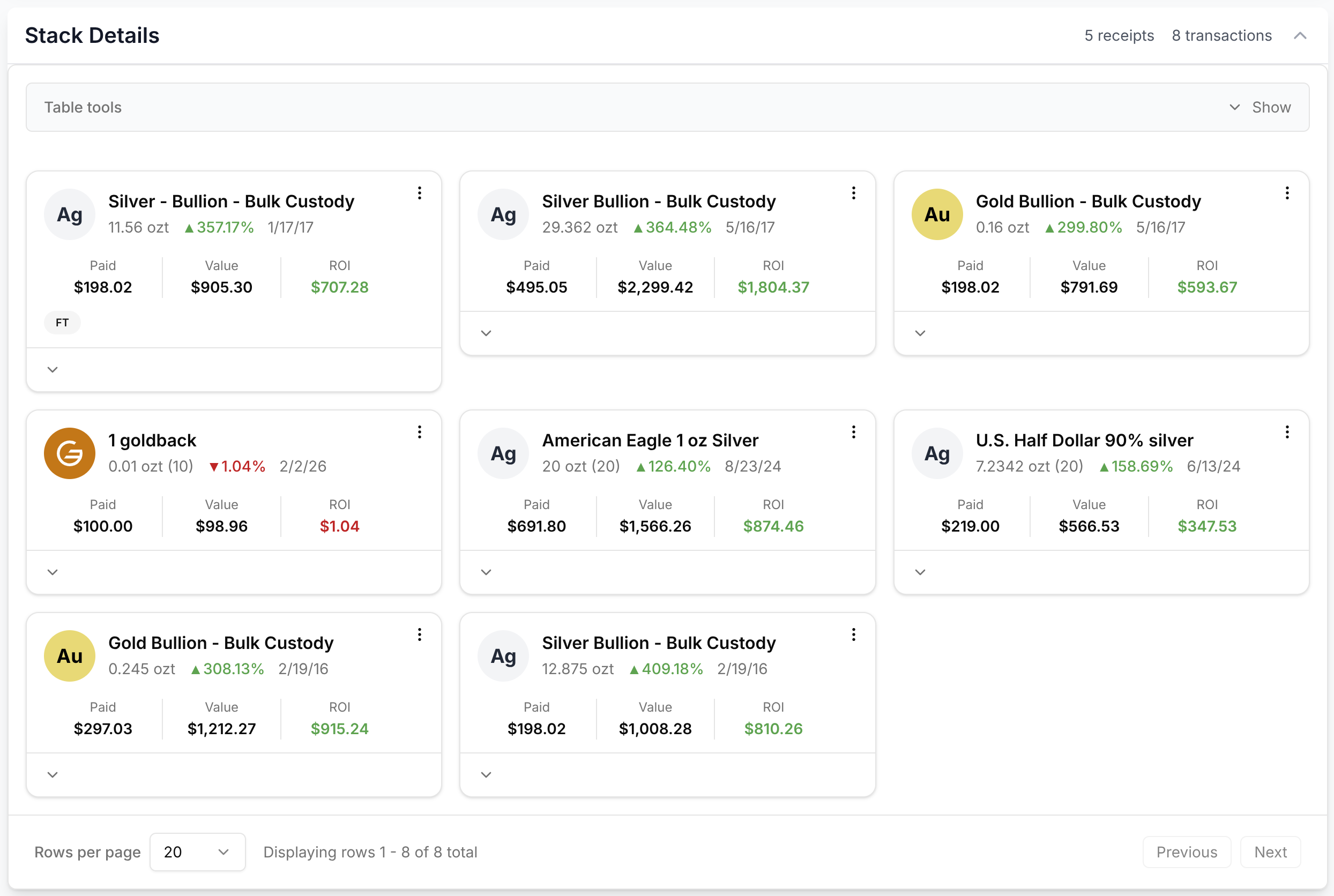This screenshot has width=1334, height=896.
Task: Open the options menu on Silver - Bullion - Bulk Custody card
Action: [420, 193]
